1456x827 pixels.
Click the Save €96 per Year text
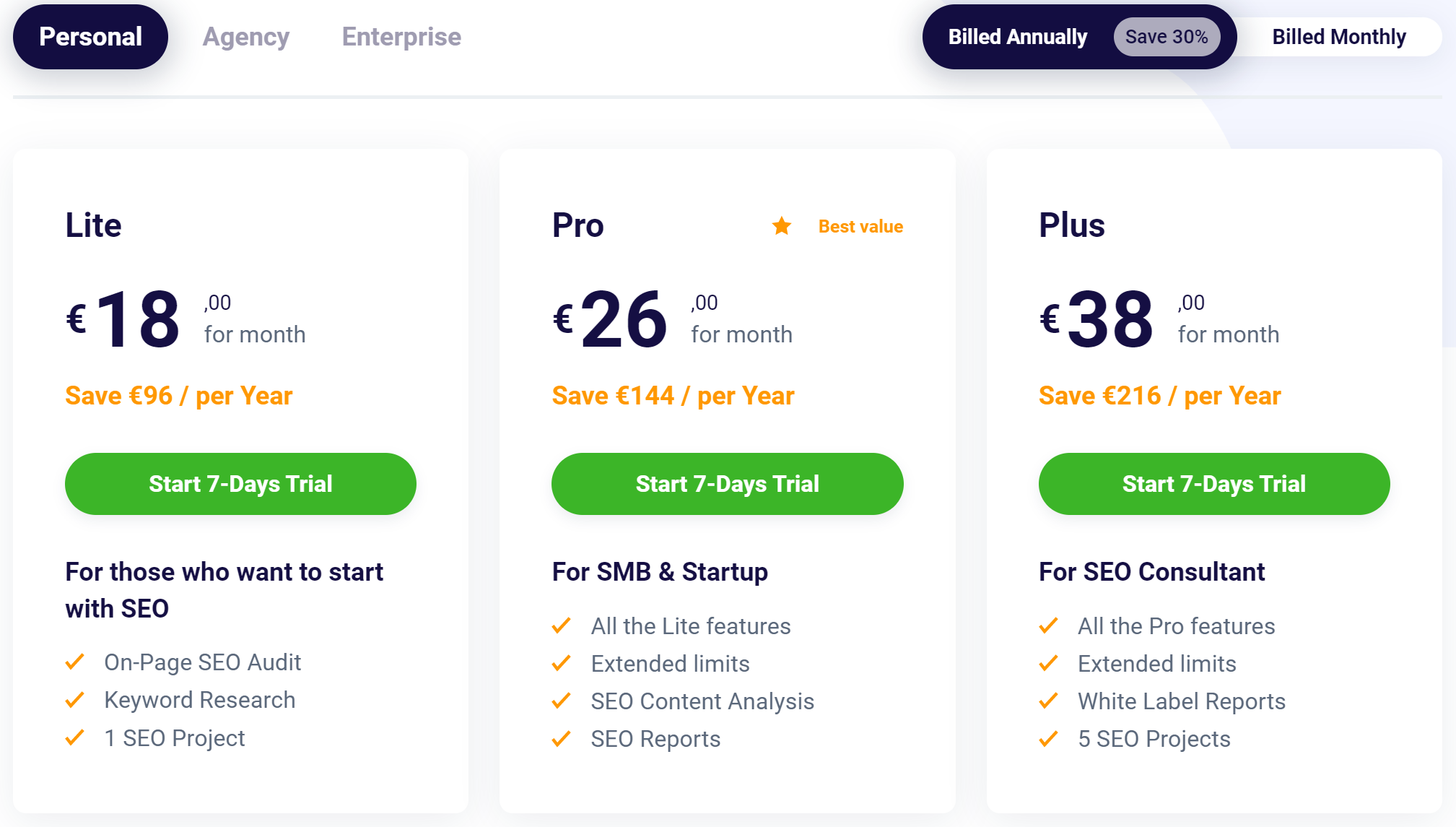178,396
